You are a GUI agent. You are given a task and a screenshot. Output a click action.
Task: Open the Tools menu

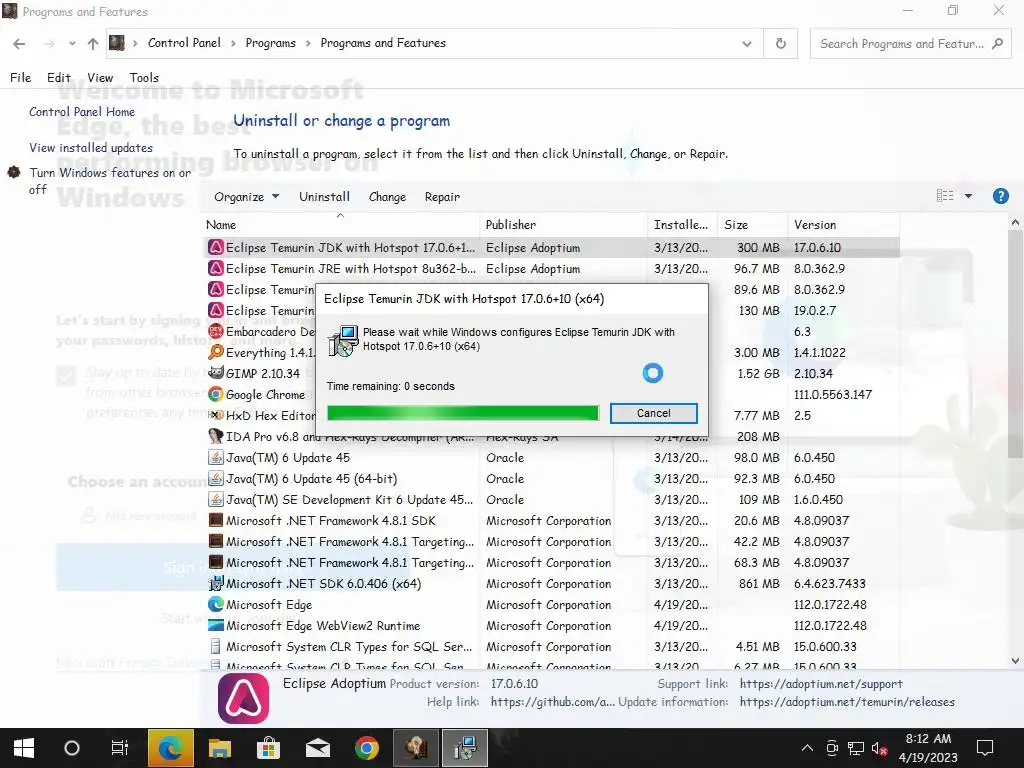pos(144,77)
